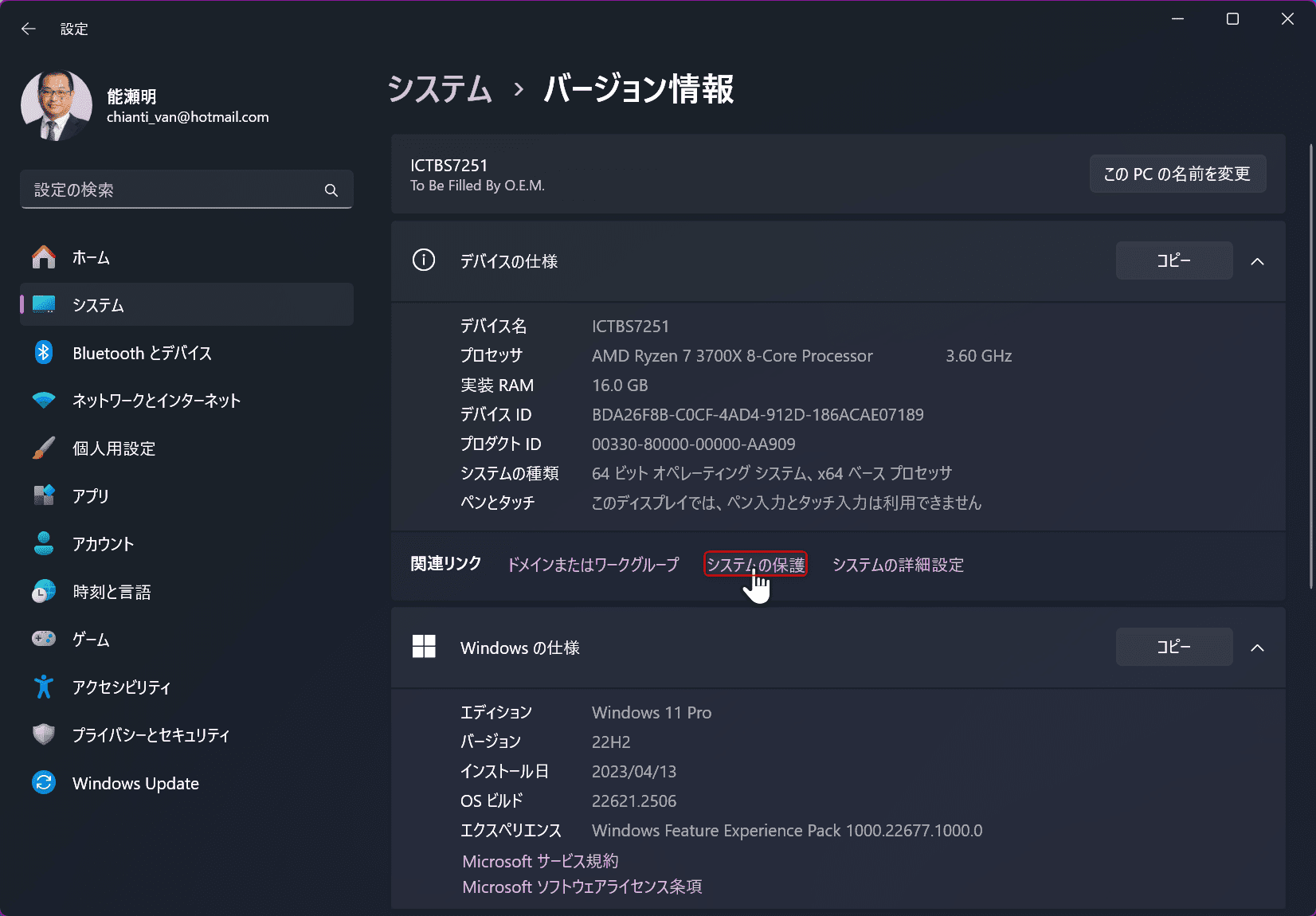Click the 64 ビット オペレーティング システム value

(x=772, y=474)
